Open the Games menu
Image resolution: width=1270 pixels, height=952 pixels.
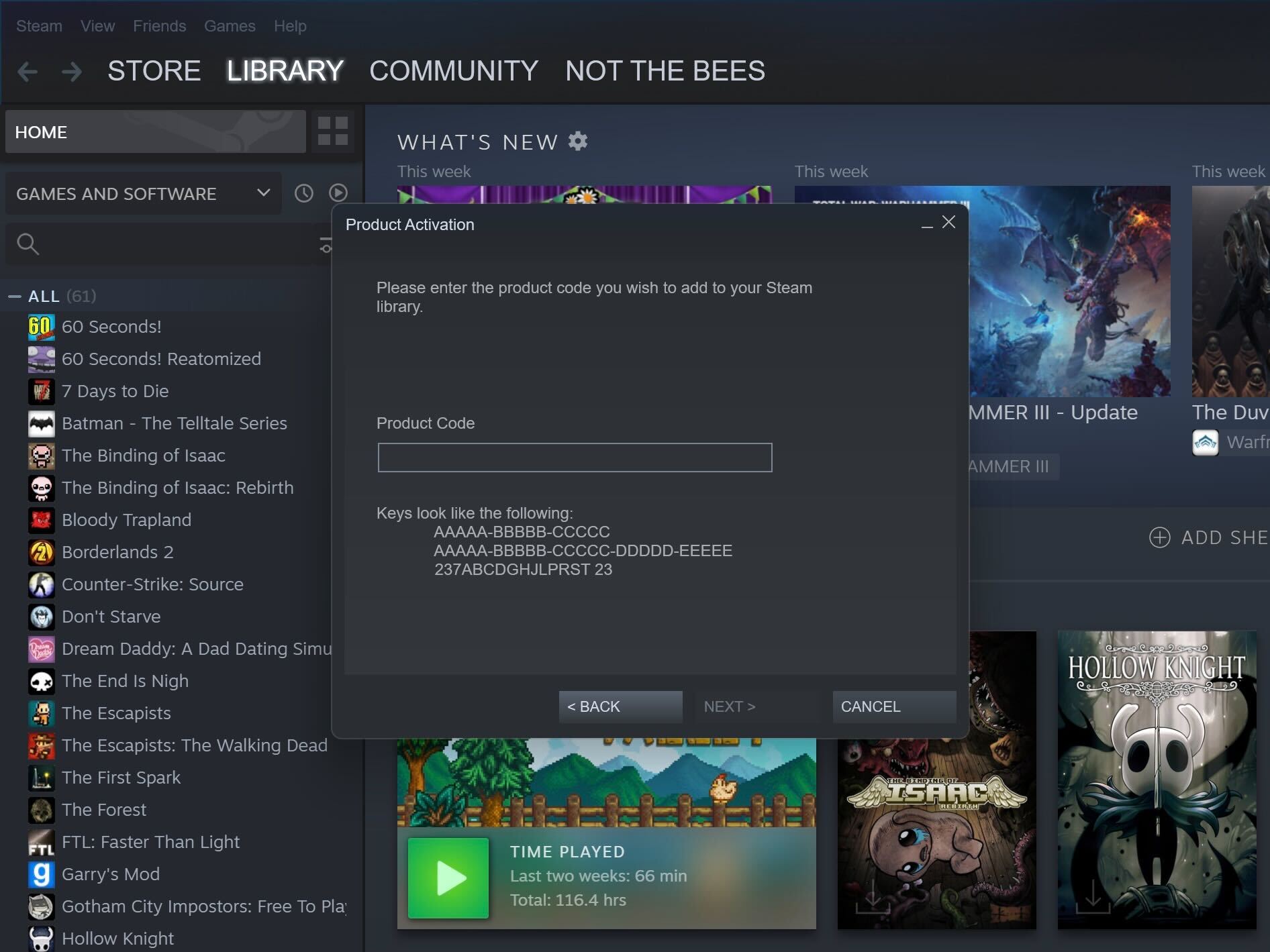230,25
